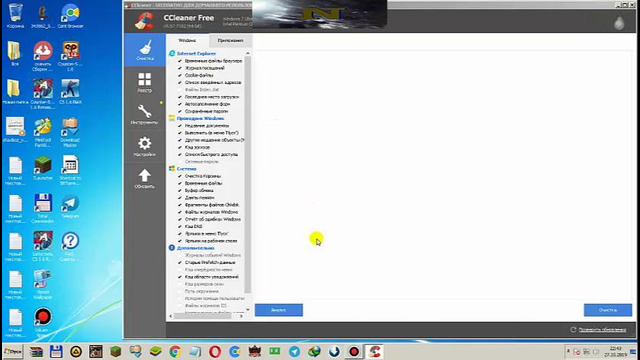Image resolution: width=640 pixels, height=360 pixels.
Task: Click the list scroll-up arrow
Action: coord(248,53)
